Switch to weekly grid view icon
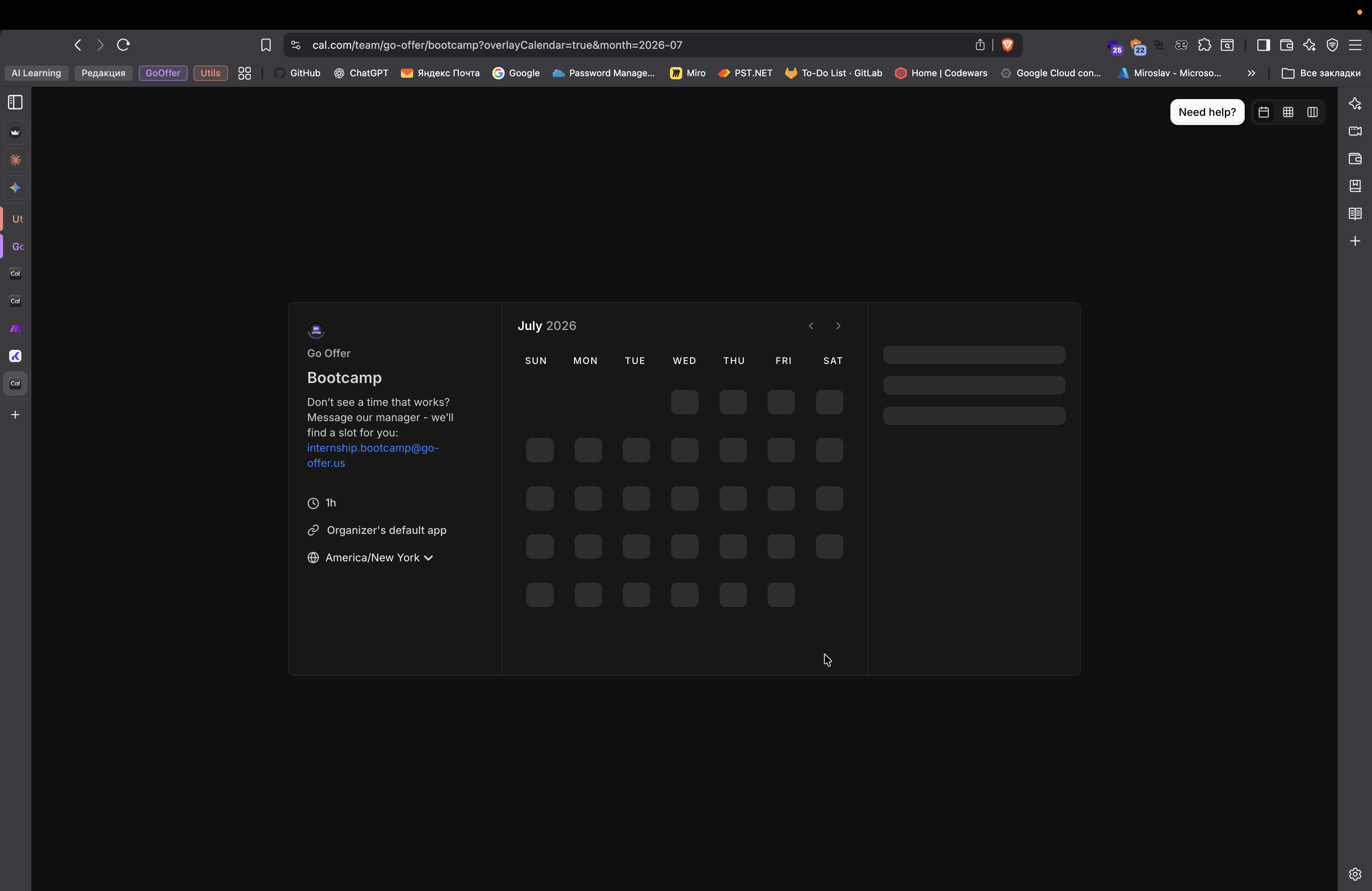Screen dimensions: 1372x891 pos(1288,112)
